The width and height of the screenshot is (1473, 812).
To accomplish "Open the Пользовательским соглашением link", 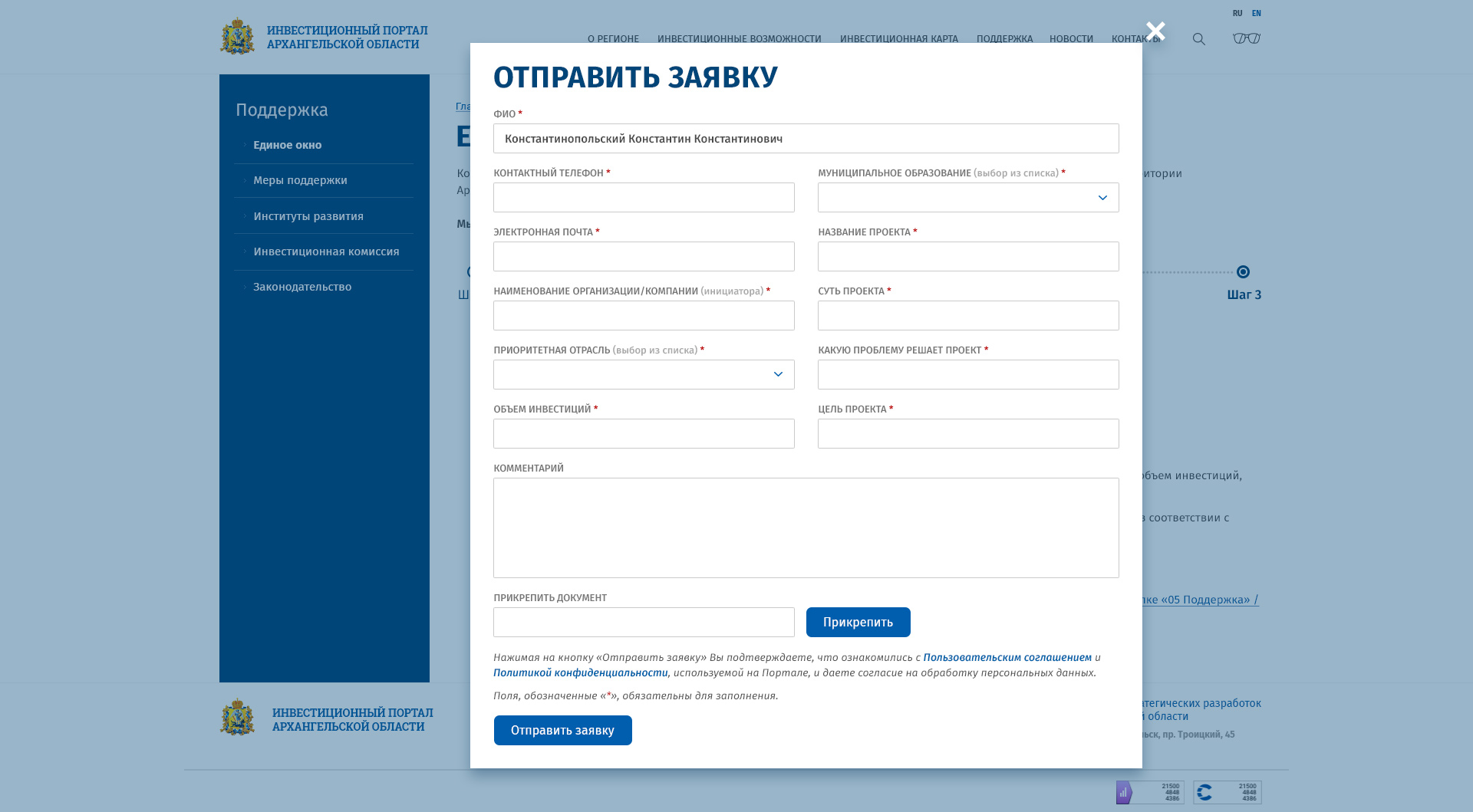I will click(1007, 657).
